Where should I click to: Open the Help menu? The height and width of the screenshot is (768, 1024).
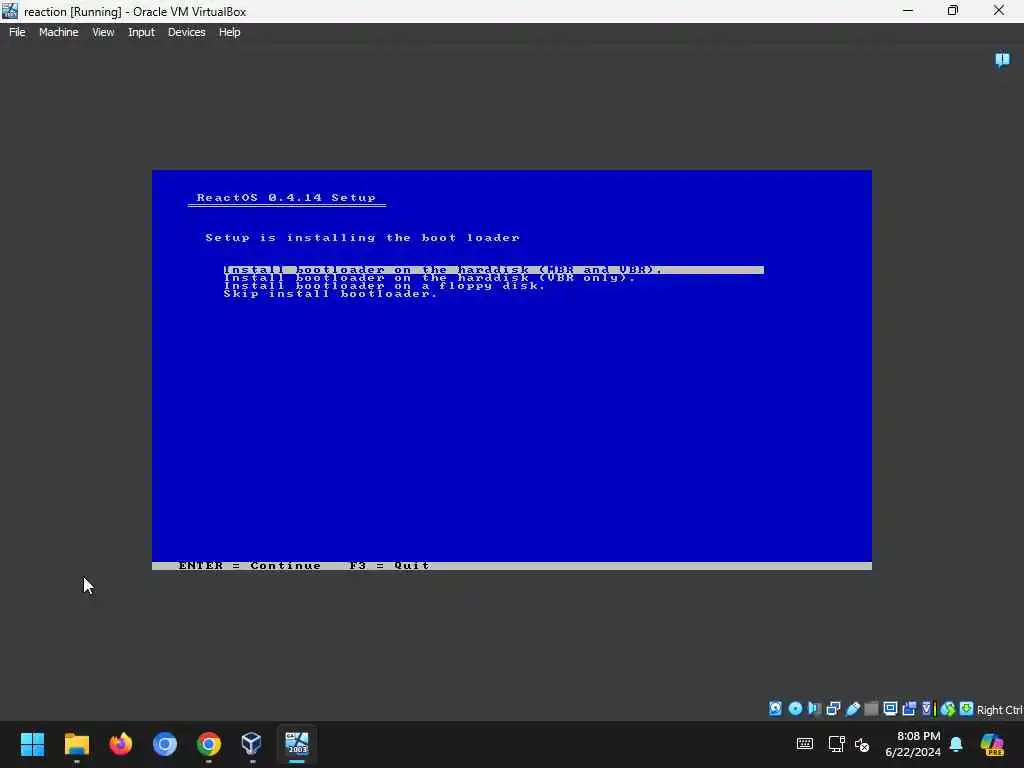point(229,32)
